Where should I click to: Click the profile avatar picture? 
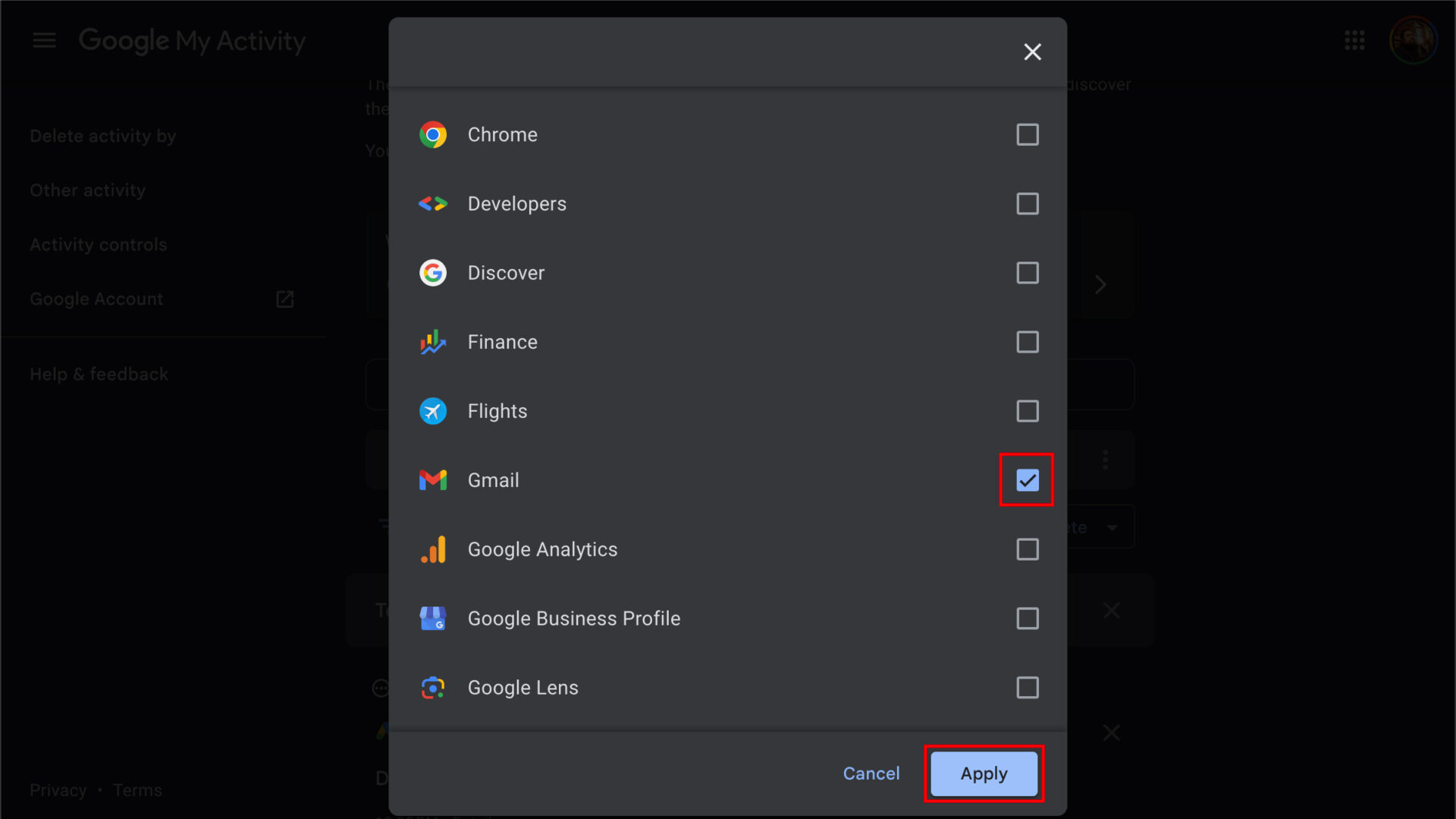point(1414,40)
